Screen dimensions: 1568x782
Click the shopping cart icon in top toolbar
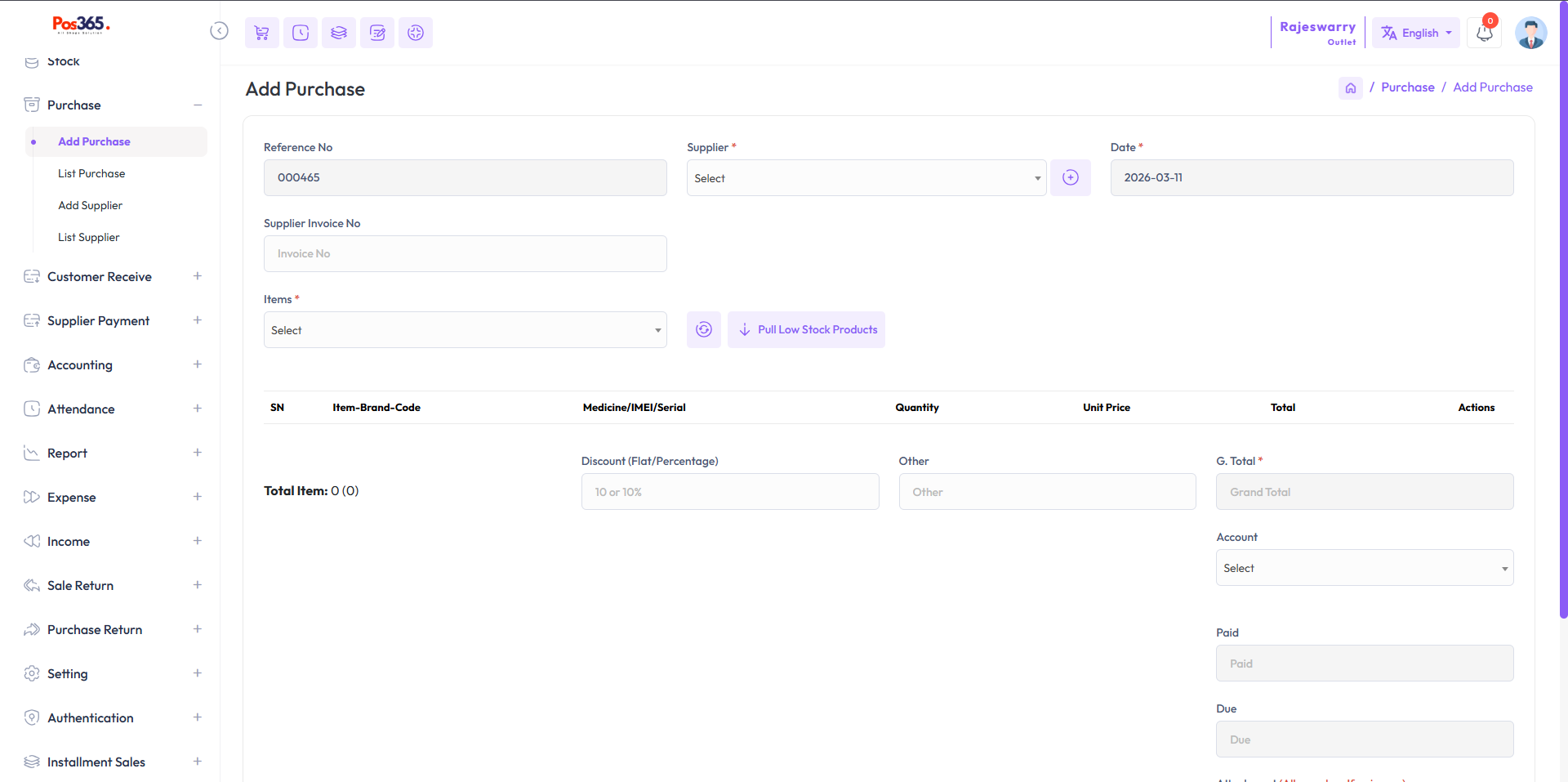click(x=261, y=33)
